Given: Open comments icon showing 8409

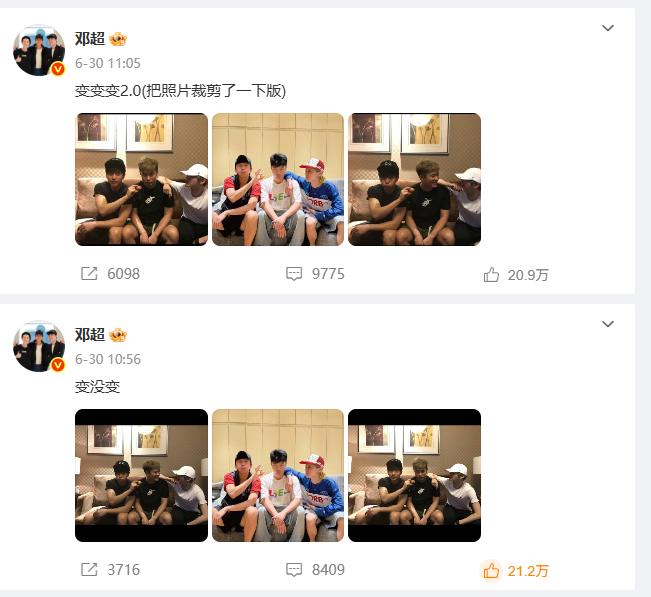Looking at the screenshot, I should click(x=294, y=570).
